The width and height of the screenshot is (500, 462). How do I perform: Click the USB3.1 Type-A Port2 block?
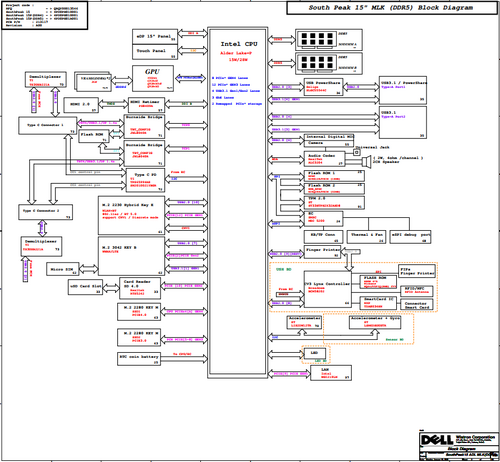pos(403,122)
